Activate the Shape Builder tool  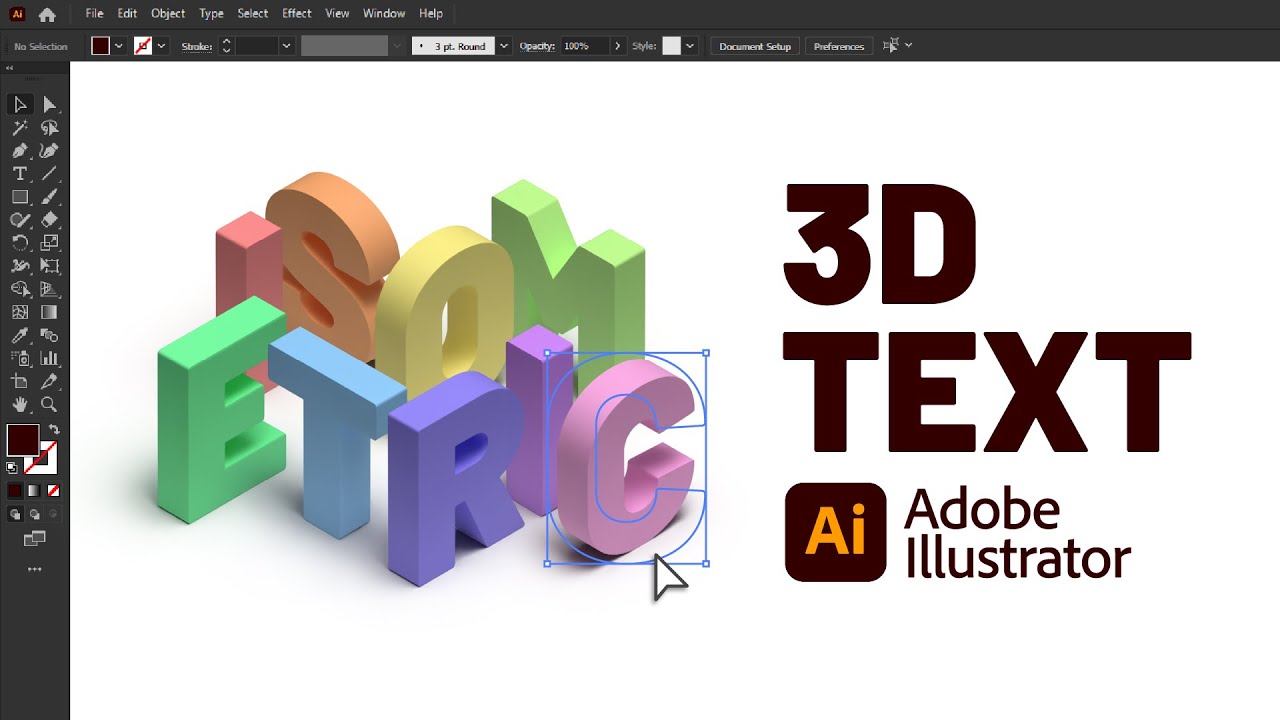20,289
